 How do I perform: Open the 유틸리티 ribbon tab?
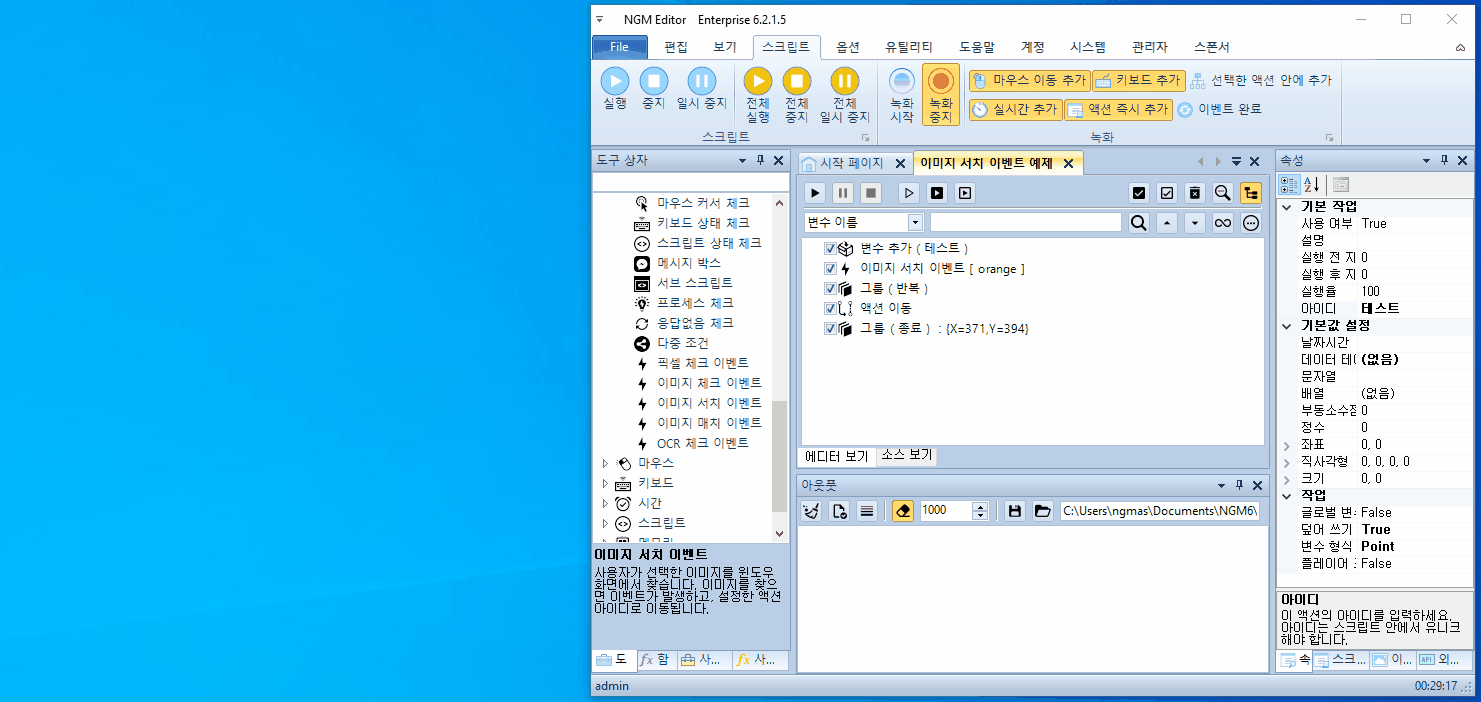click(909, 47)
